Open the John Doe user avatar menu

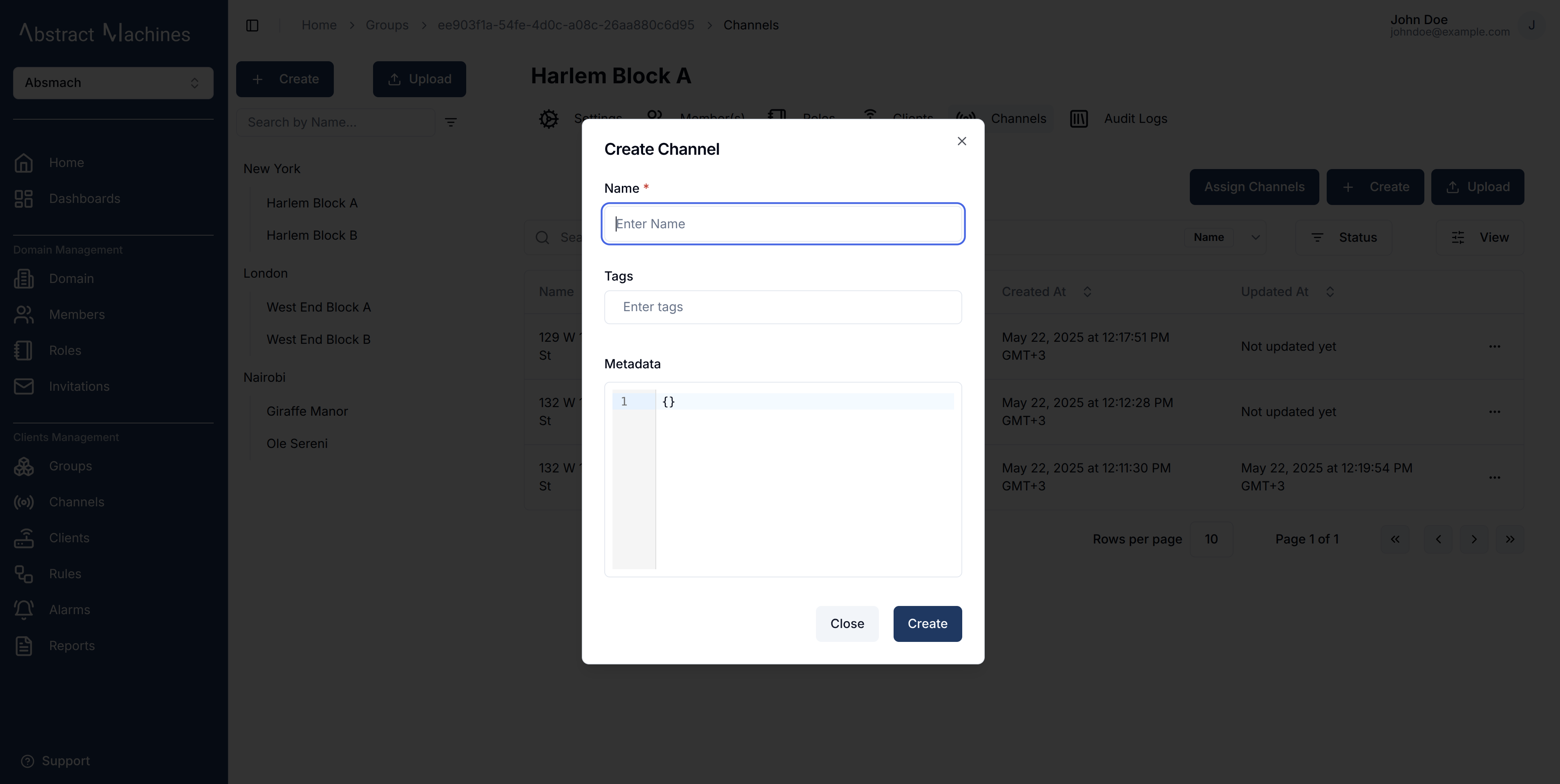tap(1531, 25)
